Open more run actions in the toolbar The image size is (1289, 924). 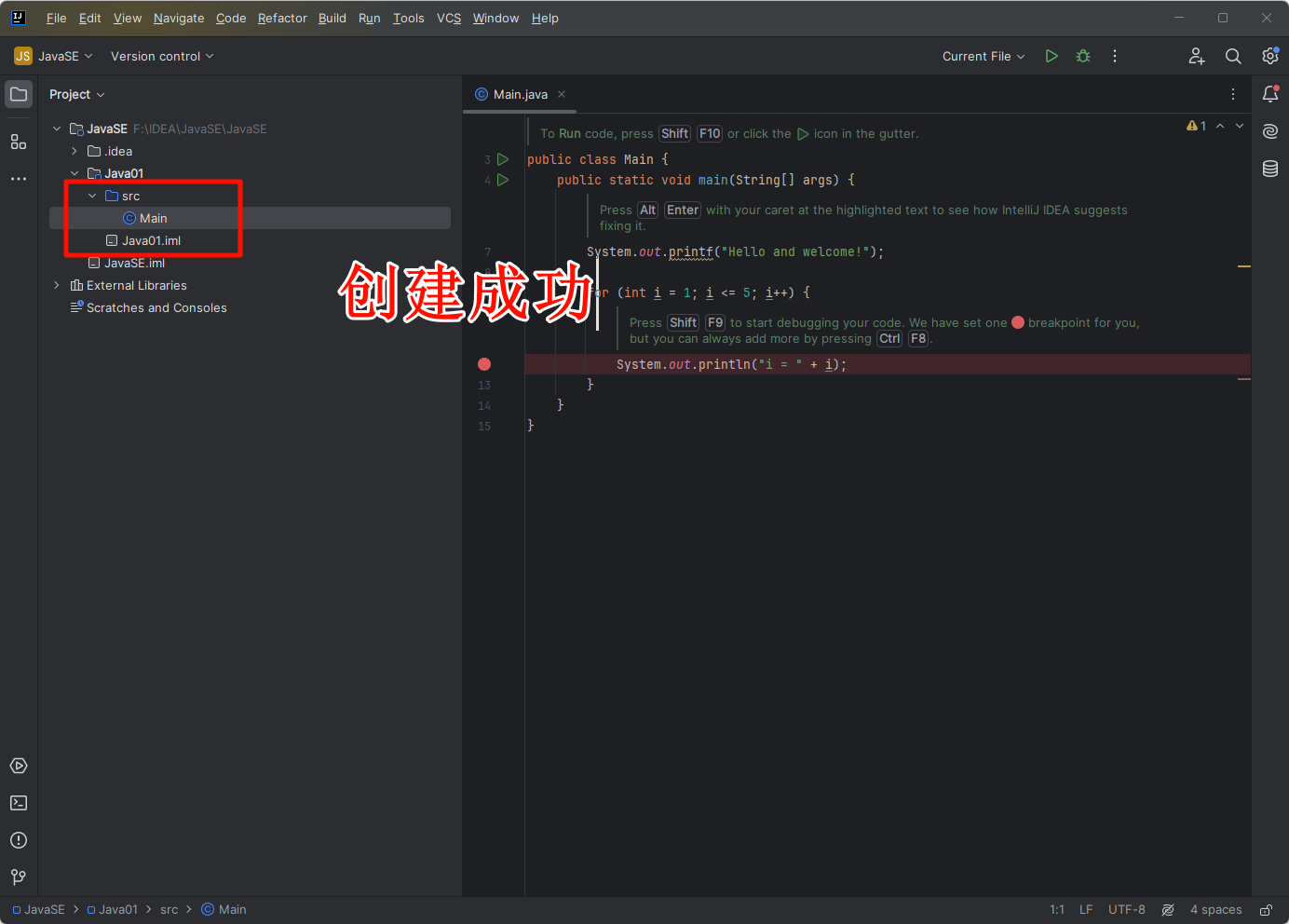pyautogui.click(x=1115, y=56)
